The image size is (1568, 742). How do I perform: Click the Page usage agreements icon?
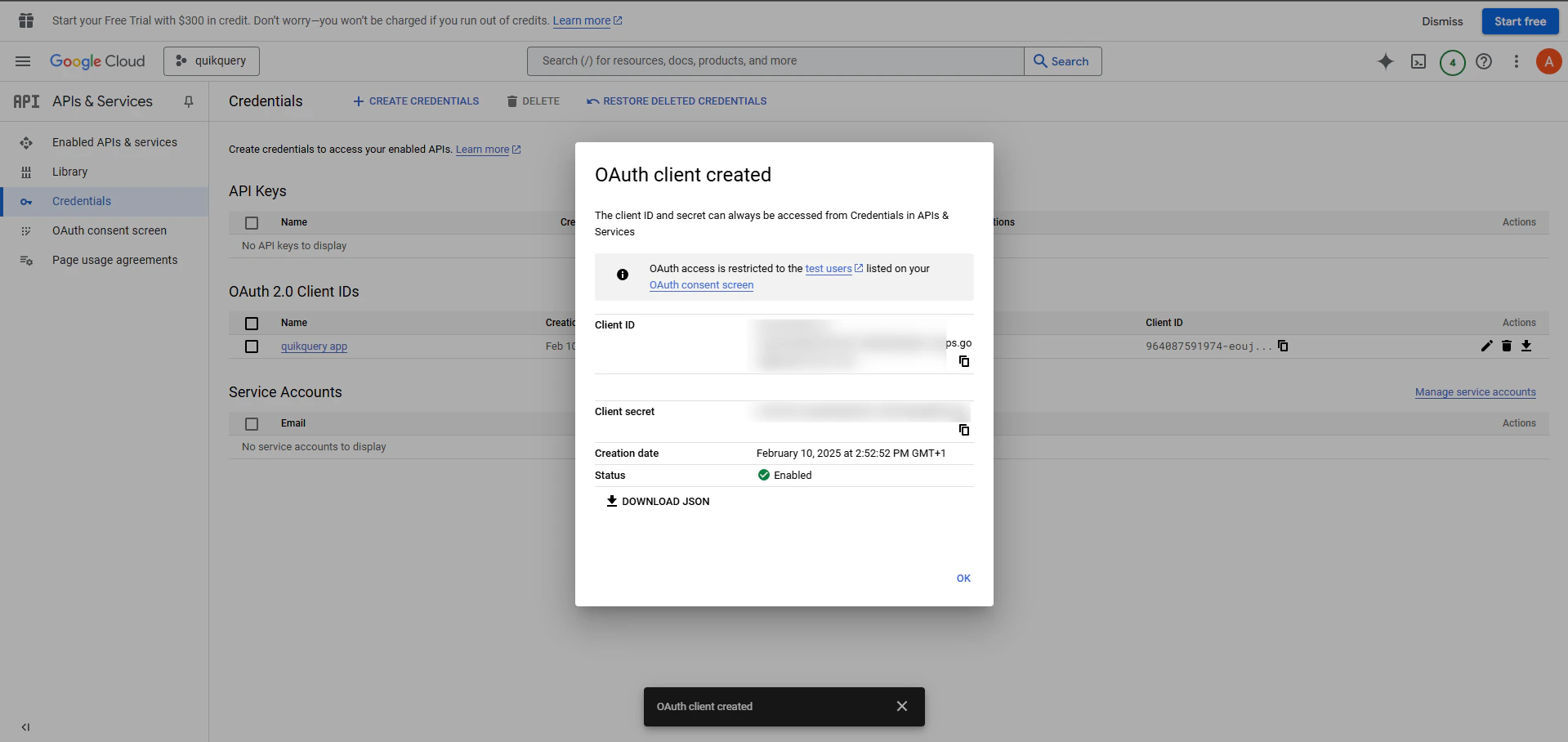point(26,260)
